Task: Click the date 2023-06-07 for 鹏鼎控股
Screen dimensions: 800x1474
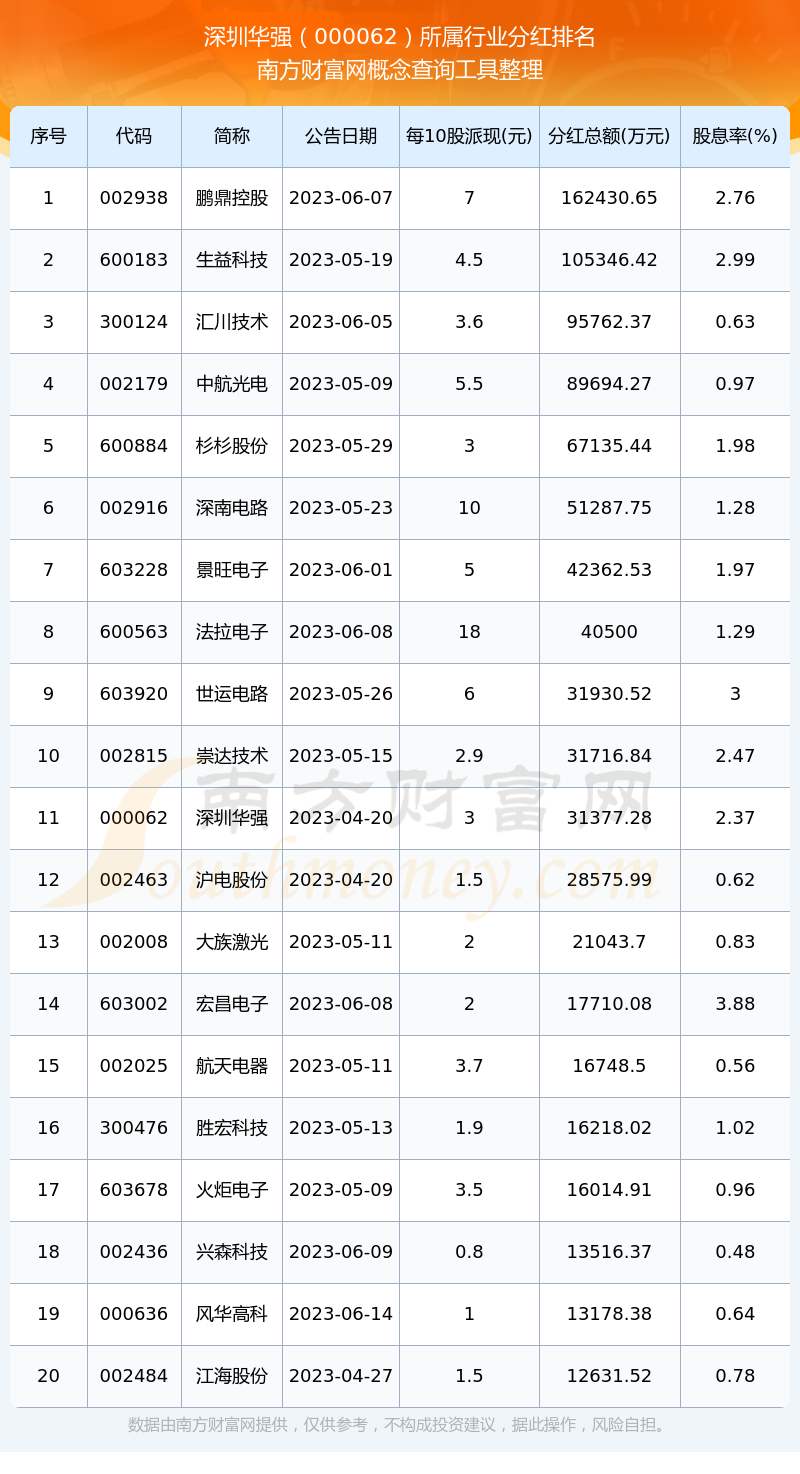Action: [x=341, y=198]
